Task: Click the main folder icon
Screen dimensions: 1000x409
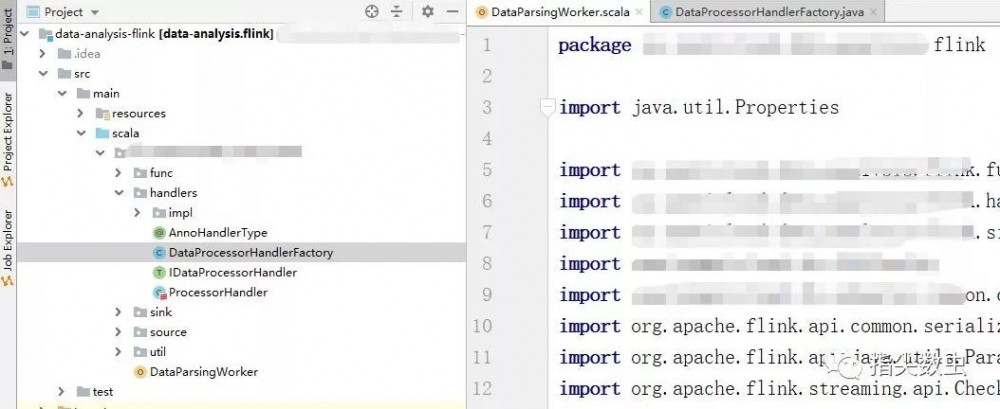Action: pyautogui.click(x=84, y=93)
